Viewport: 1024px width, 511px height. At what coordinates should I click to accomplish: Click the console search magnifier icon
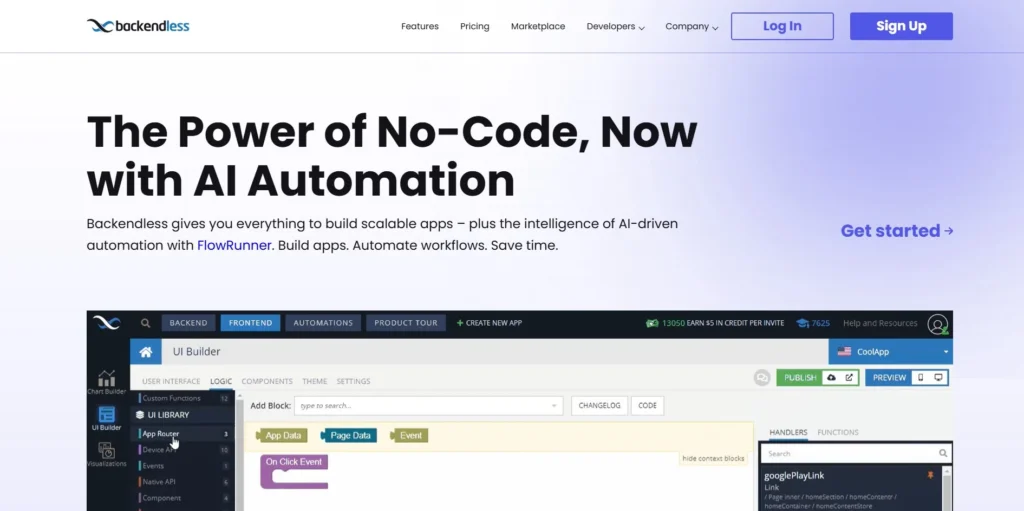click(x=146, y=323)
